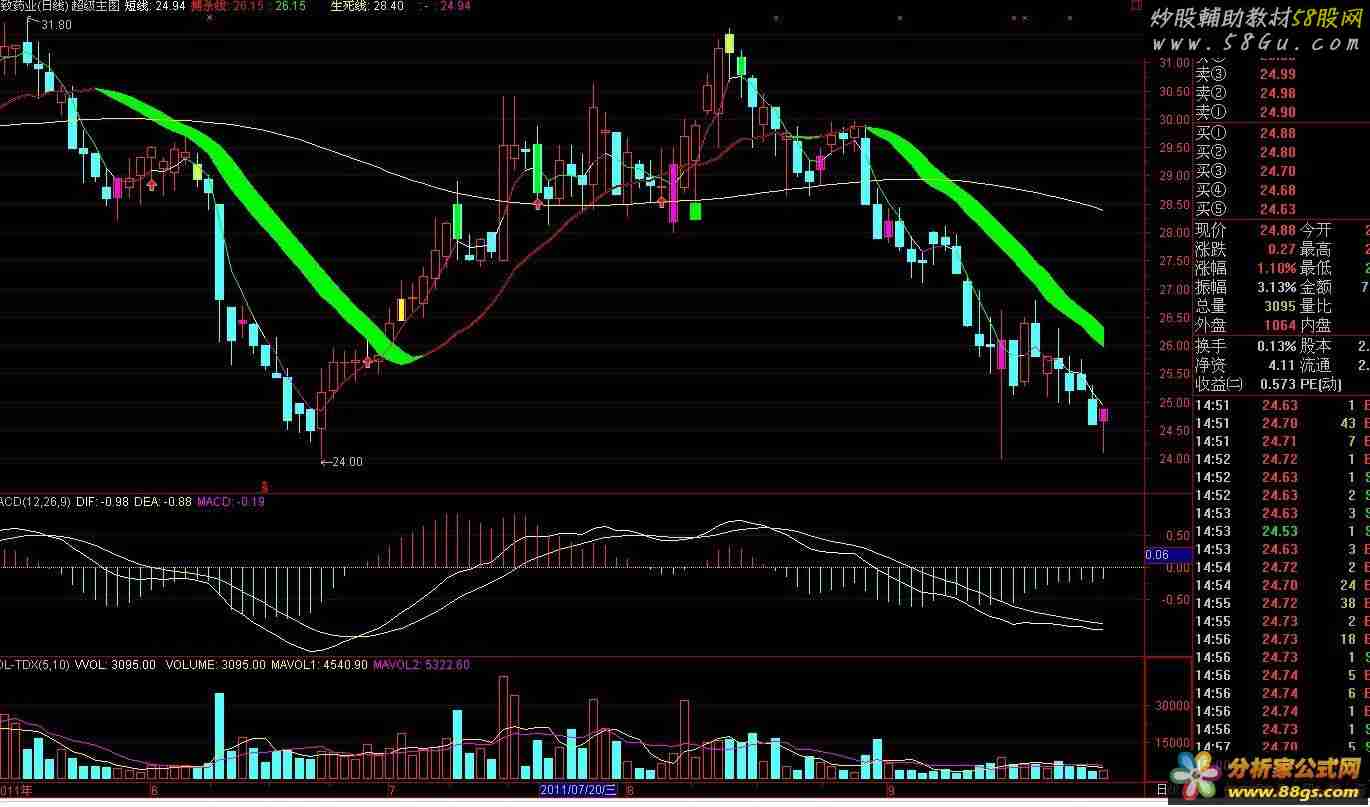Select the 涨跌 0.27 change value
This screenshot has width=1370, height=807.
point(1281,249)
